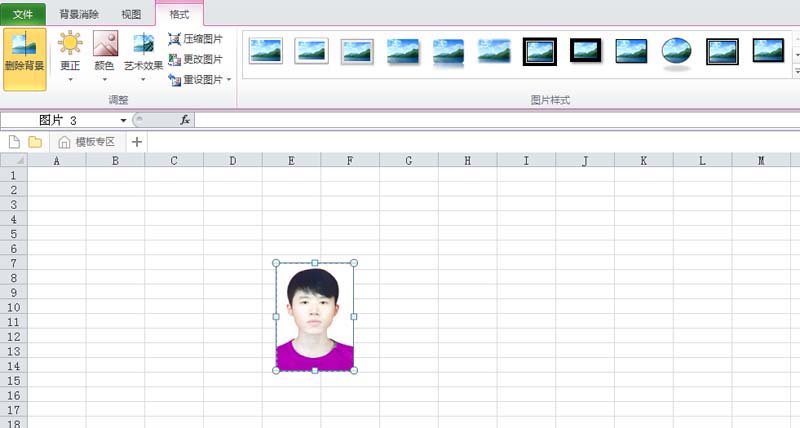Expand the 更正 dropdown arrow
The height and width of the screenshot is (428, 800).
pos(70,80)
